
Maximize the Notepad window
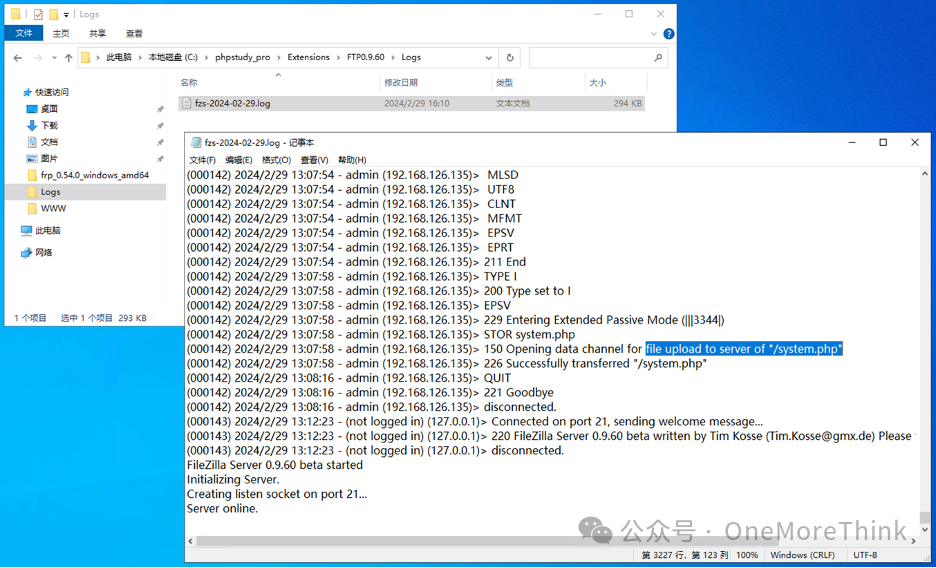click(883, 143)
